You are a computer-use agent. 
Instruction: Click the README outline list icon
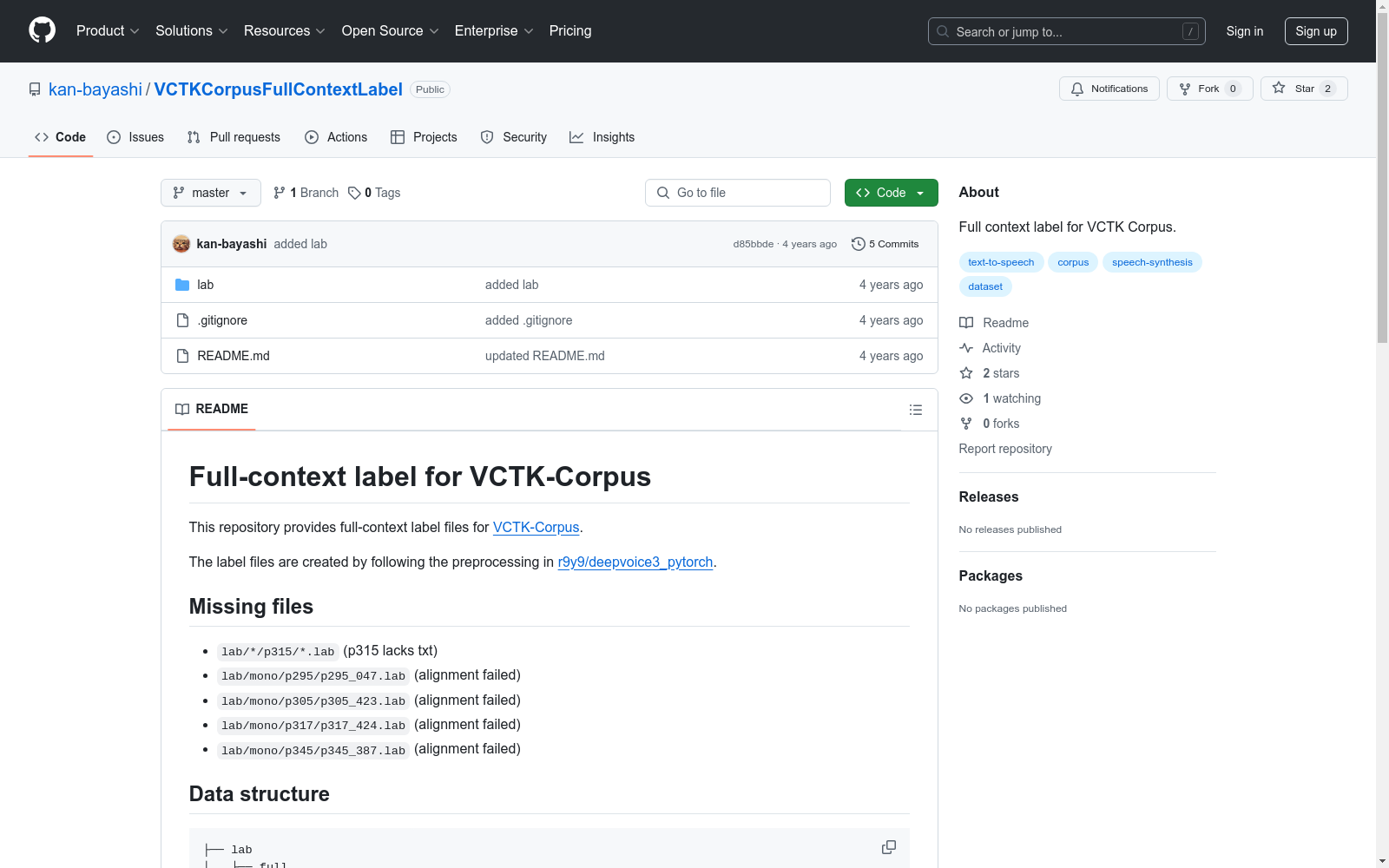916,410
